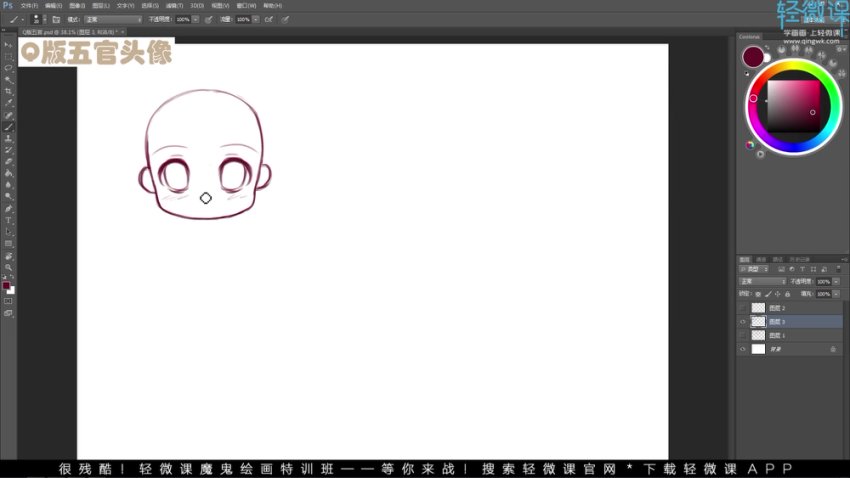Open the 图像(I) menu

[77, 5]
